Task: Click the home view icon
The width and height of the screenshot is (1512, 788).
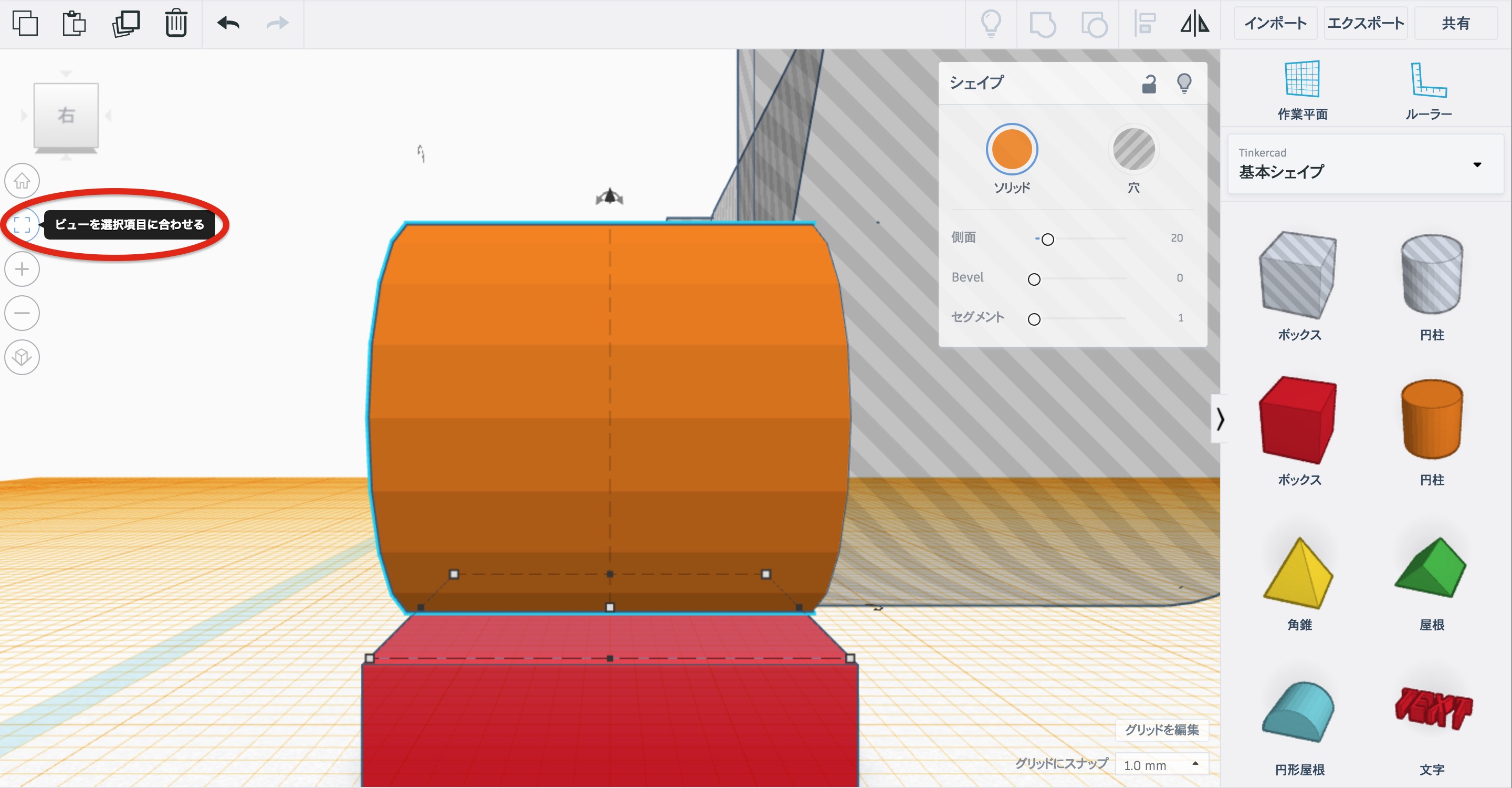Action: tap(22, 180)
